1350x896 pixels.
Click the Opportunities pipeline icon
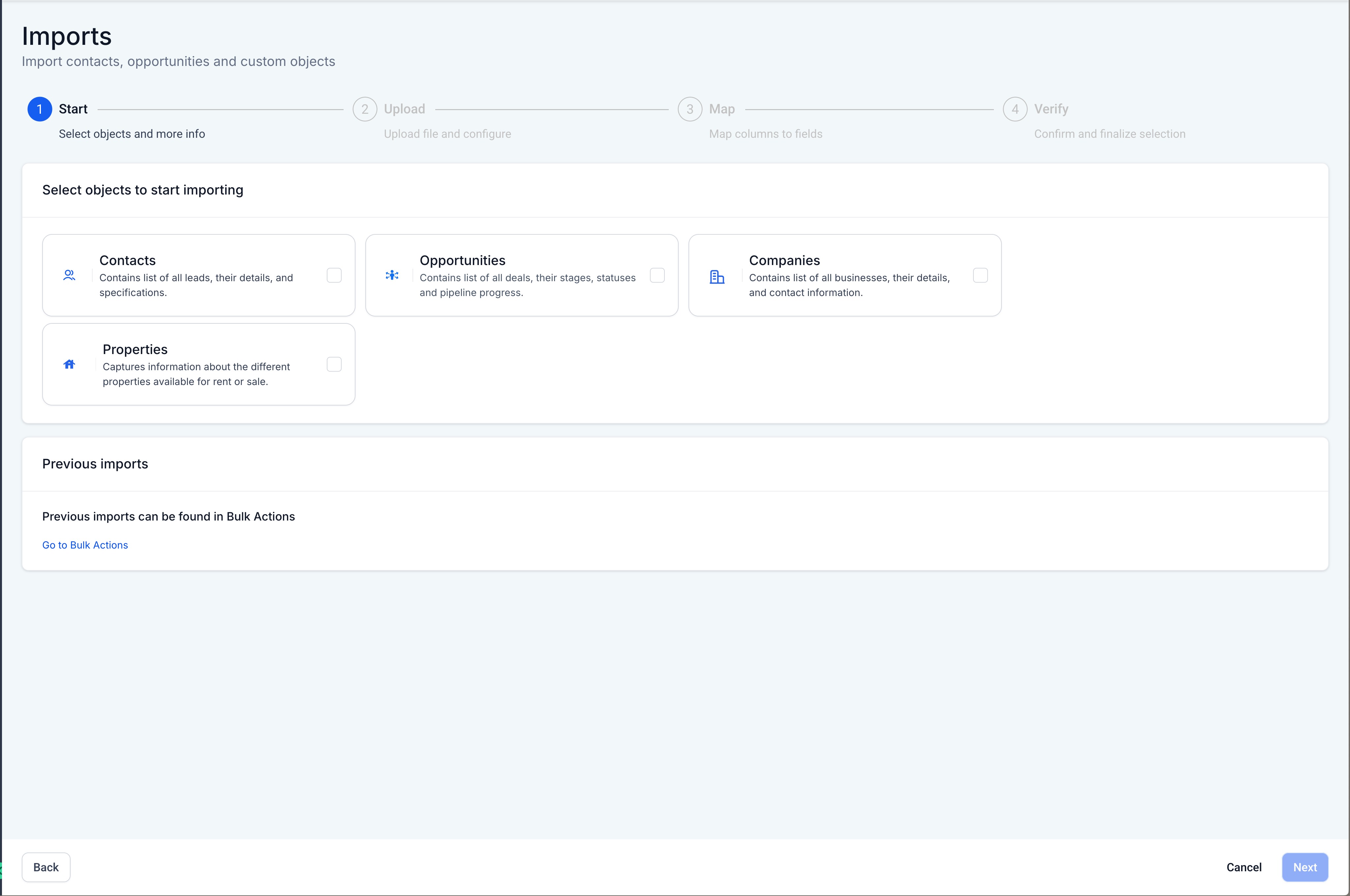[392, 276]
